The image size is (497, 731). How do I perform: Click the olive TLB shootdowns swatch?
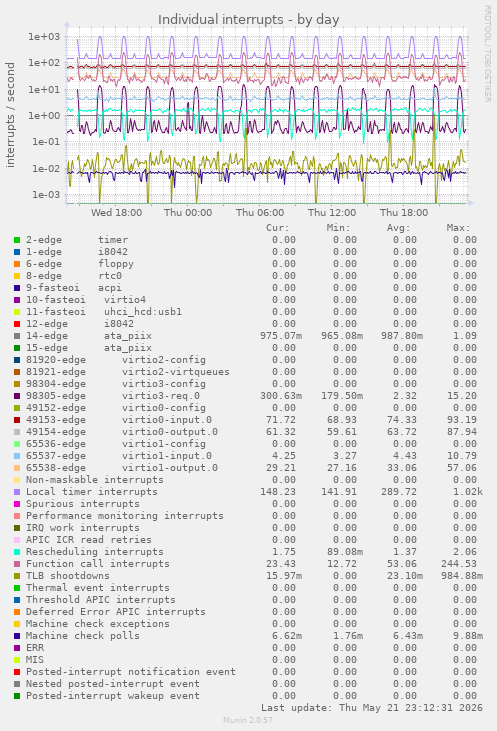(x=17, y=576)
